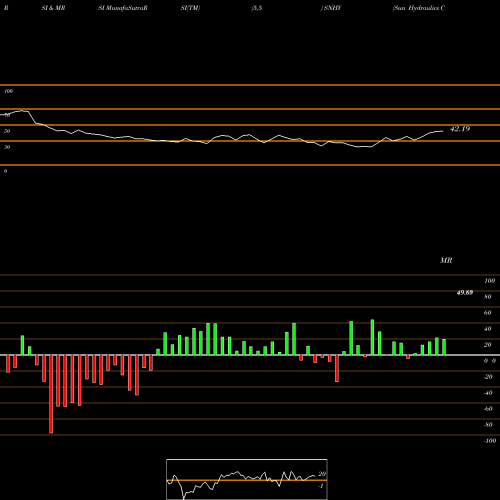Screen dimensions: 500x500
Task: Click the '60' label on MR axis
Action: coord(488,313)
